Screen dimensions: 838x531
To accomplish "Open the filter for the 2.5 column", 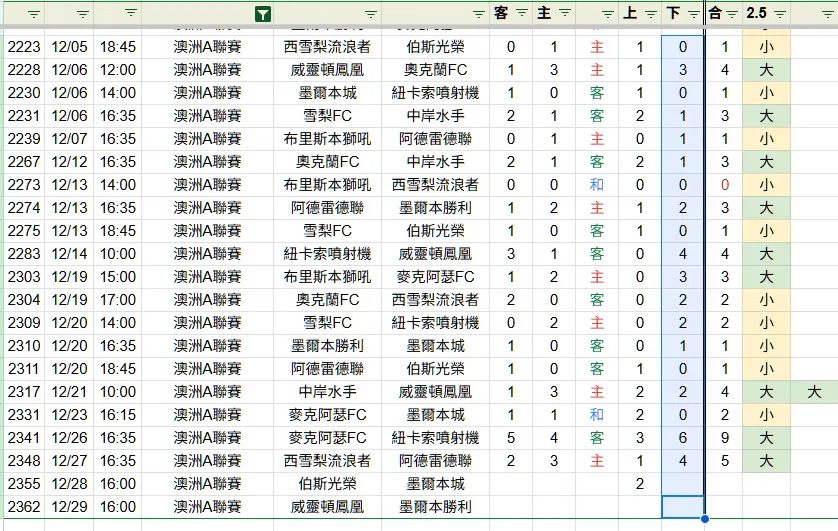I will click(777, 13).
